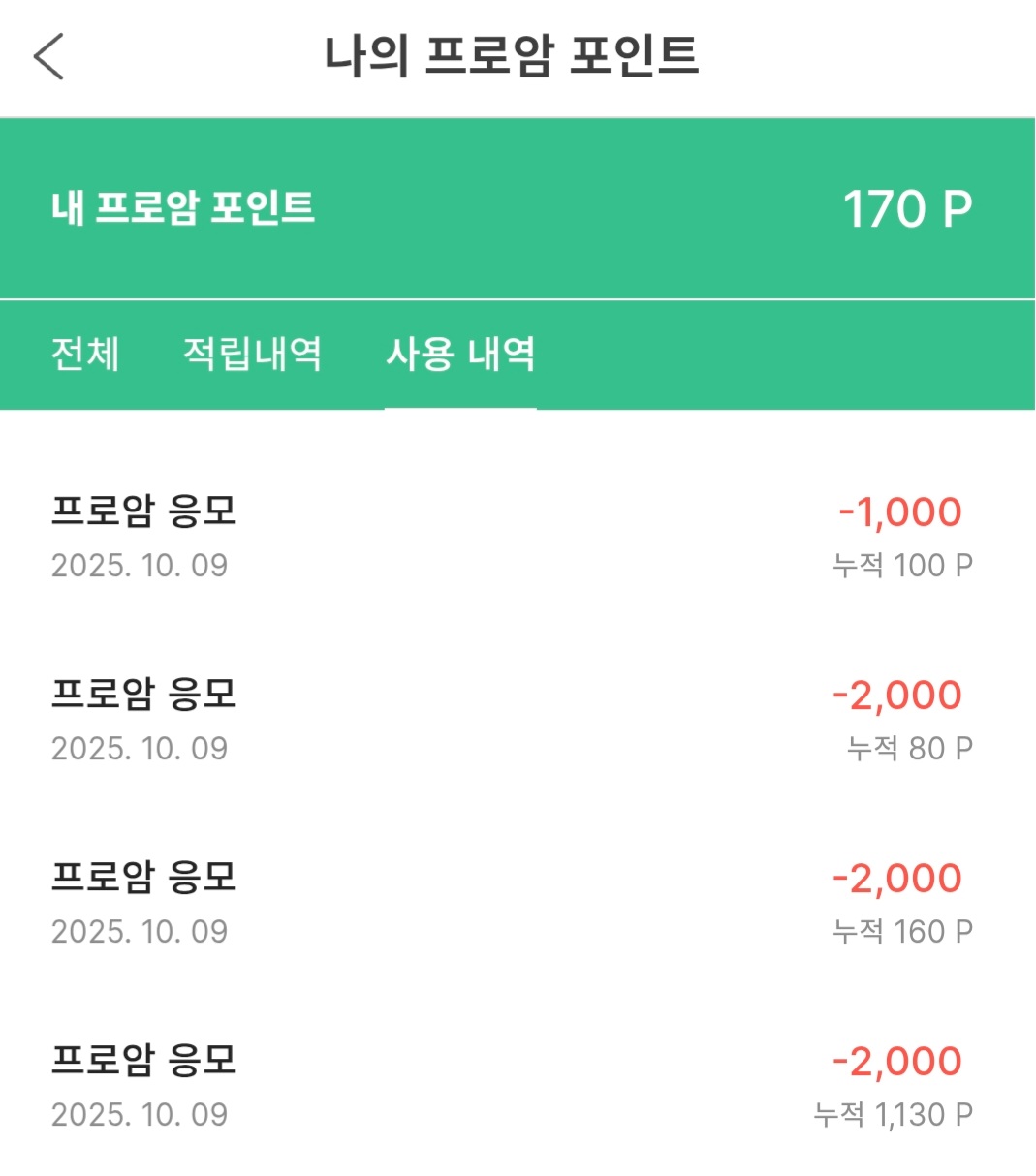
Task: Open the '적립내역' tab
Action: tap(252, 354)
